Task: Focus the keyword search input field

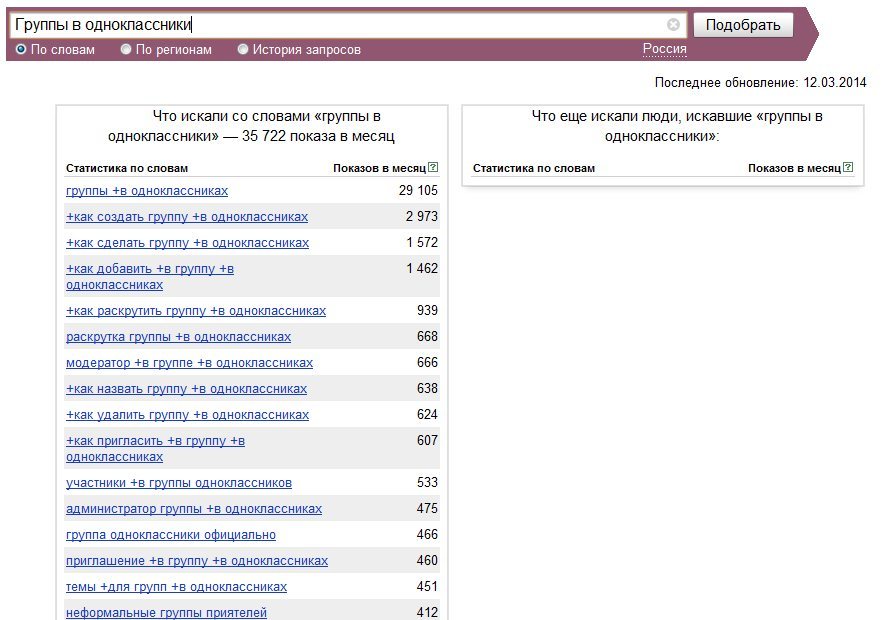Action: tap(338, 25)
